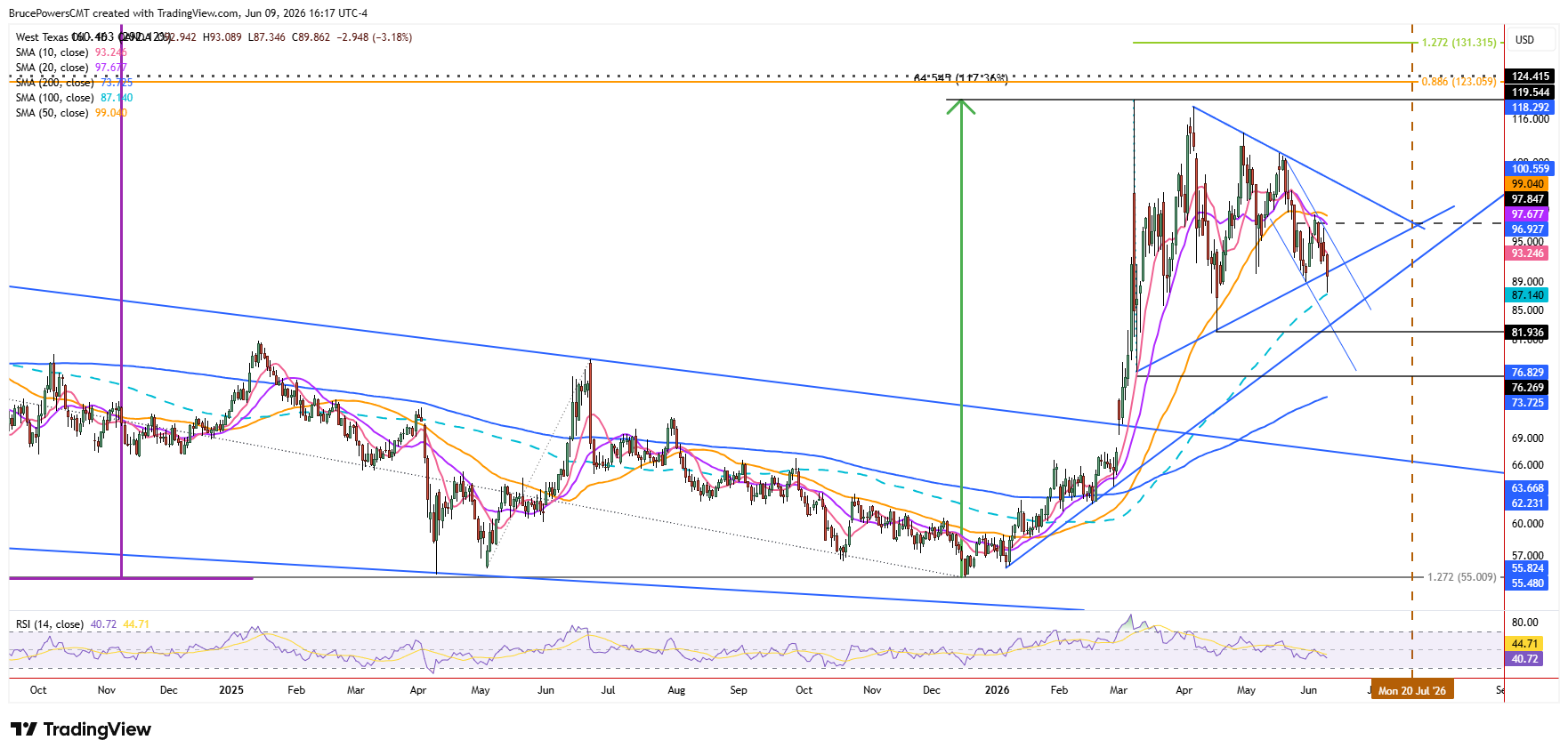This screenshot has width=1568, height=756.
Task: Click the 96.927 price axis label
Action: 1528,229
